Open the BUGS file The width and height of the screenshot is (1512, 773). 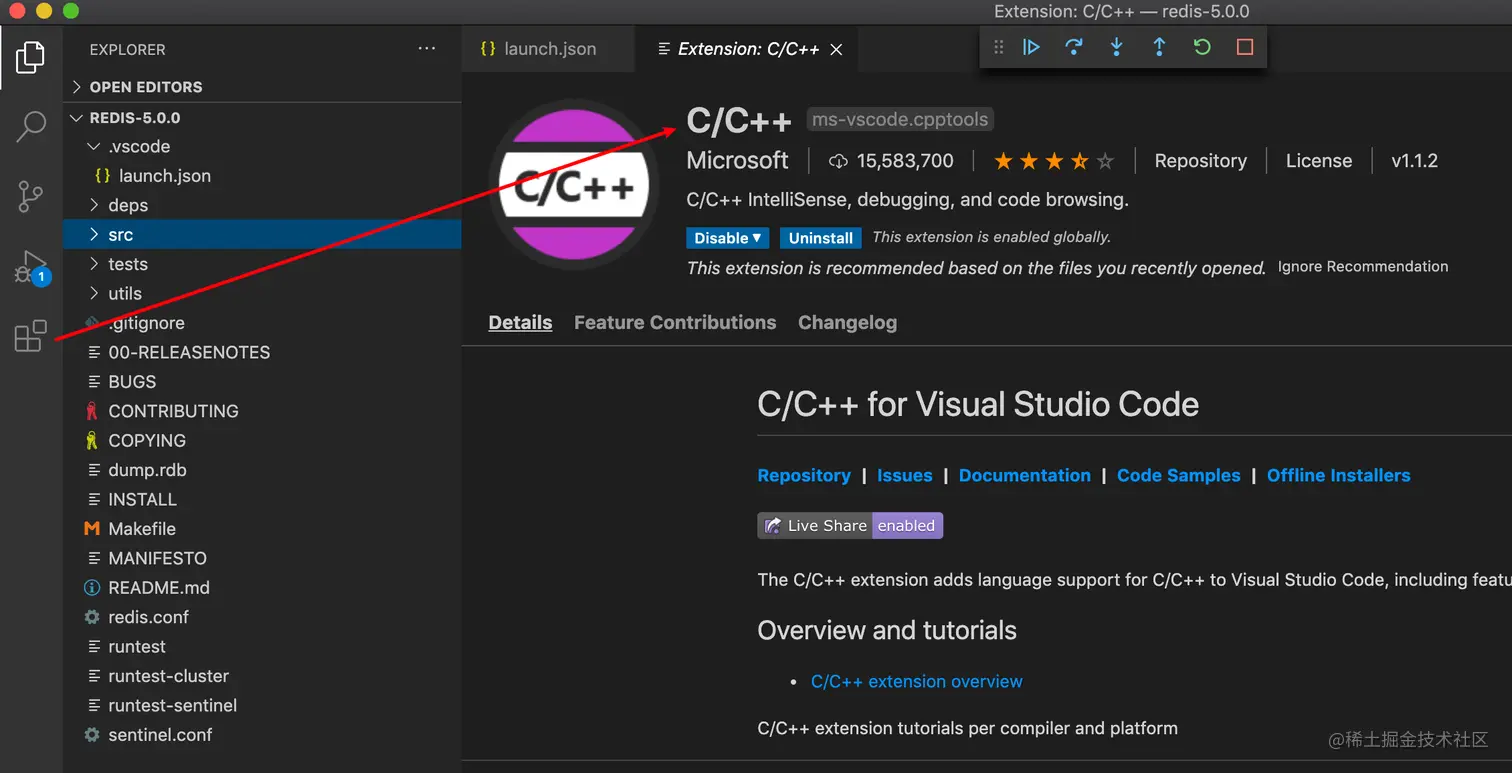tap(262, 382)
